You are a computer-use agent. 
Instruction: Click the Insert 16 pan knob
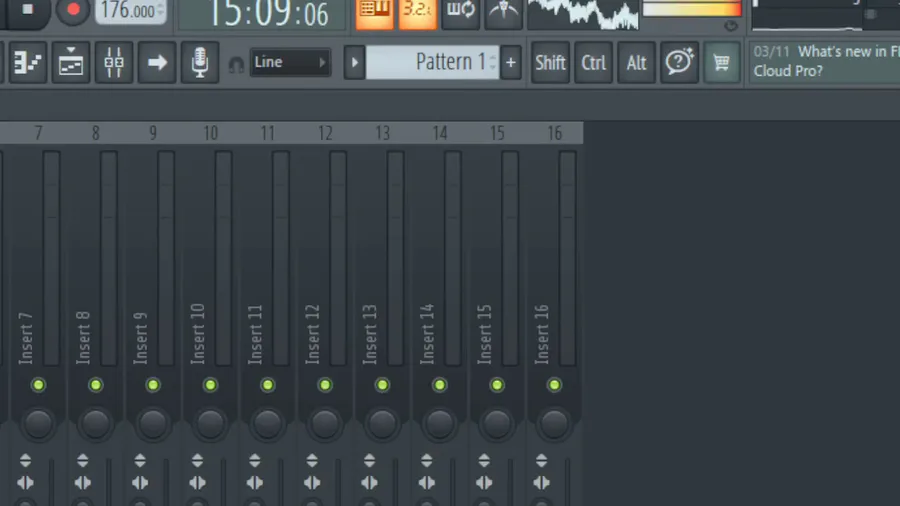click(x=554, y=423)
